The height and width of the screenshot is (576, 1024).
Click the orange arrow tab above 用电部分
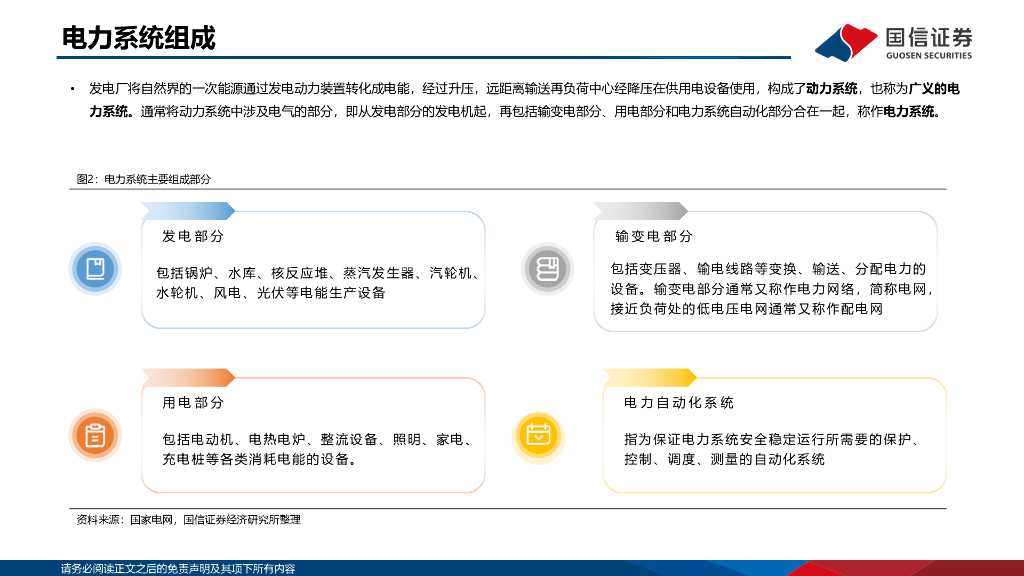[188, 377]
